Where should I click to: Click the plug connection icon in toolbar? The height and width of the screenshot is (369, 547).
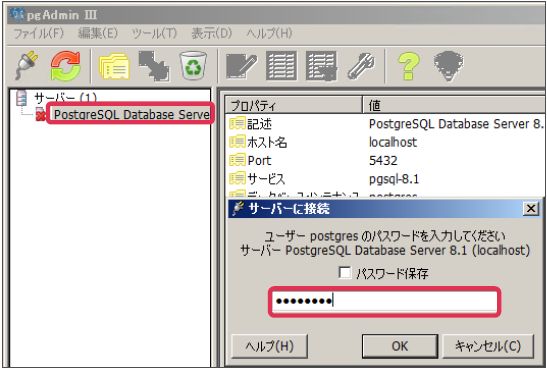click(27, 65)
